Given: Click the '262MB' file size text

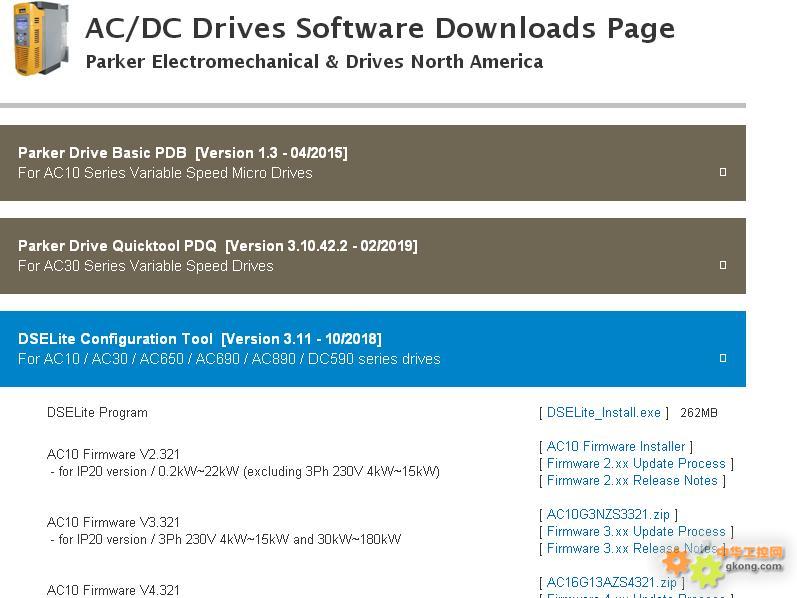Looking at the screenshot, I should click(x=699, y=413).
